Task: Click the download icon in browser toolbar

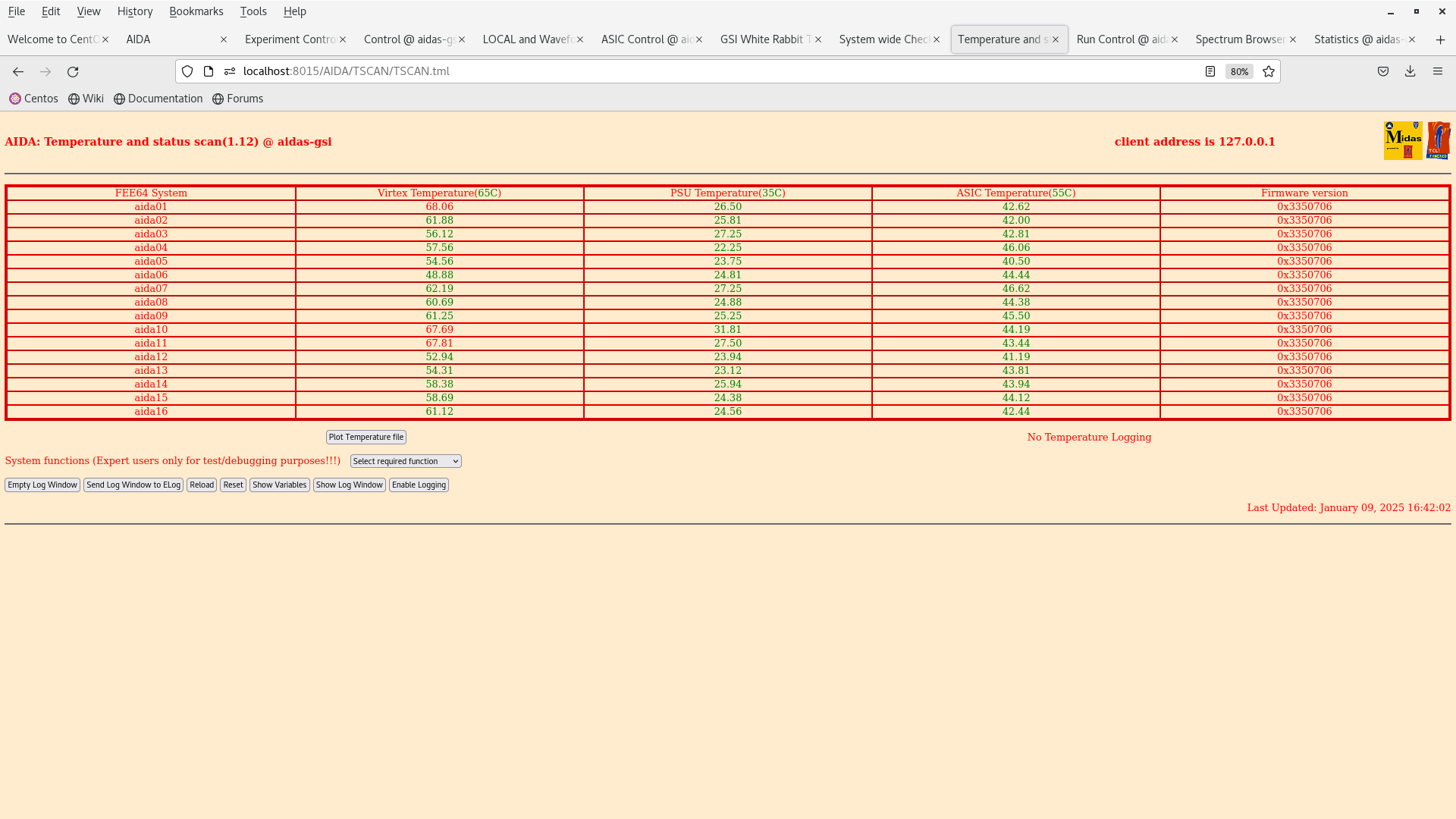Action: pos(1410,71)
